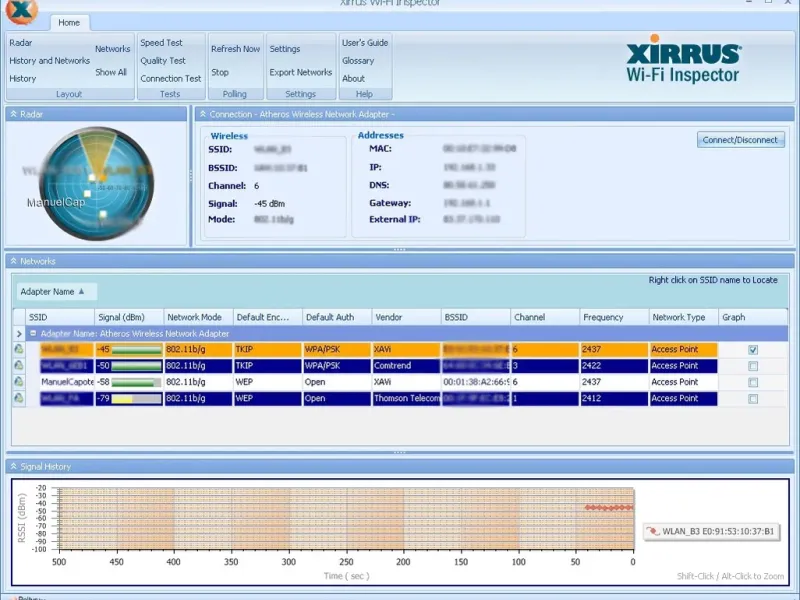Open Settings
This screenshot has height=600, width=800.
click(x=285, y=49)
